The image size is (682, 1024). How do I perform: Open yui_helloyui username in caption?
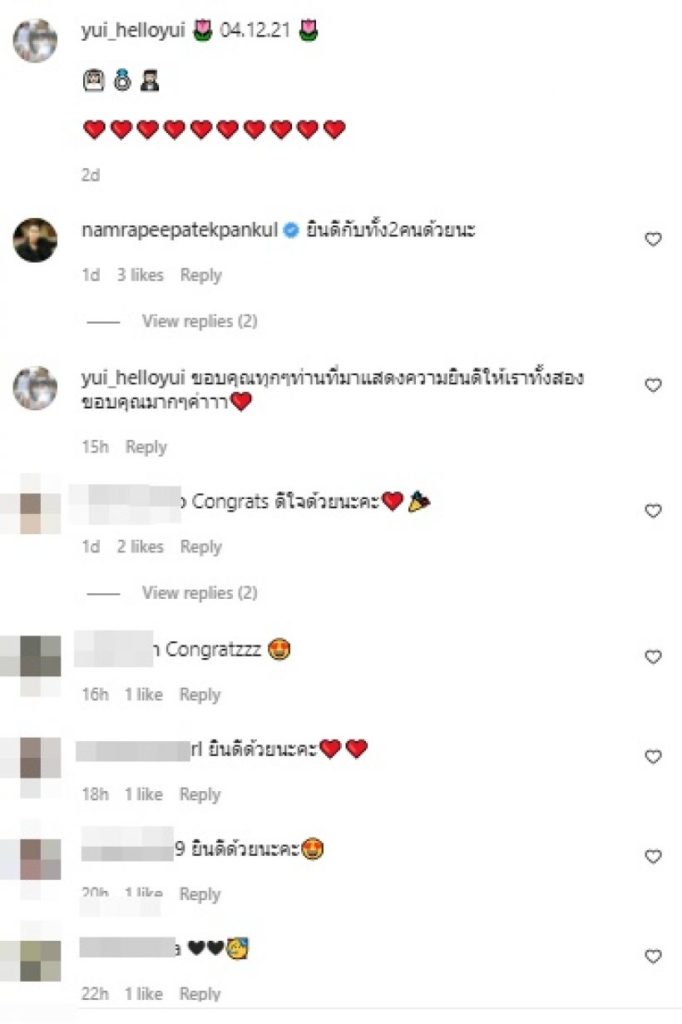tap(133, 30)
